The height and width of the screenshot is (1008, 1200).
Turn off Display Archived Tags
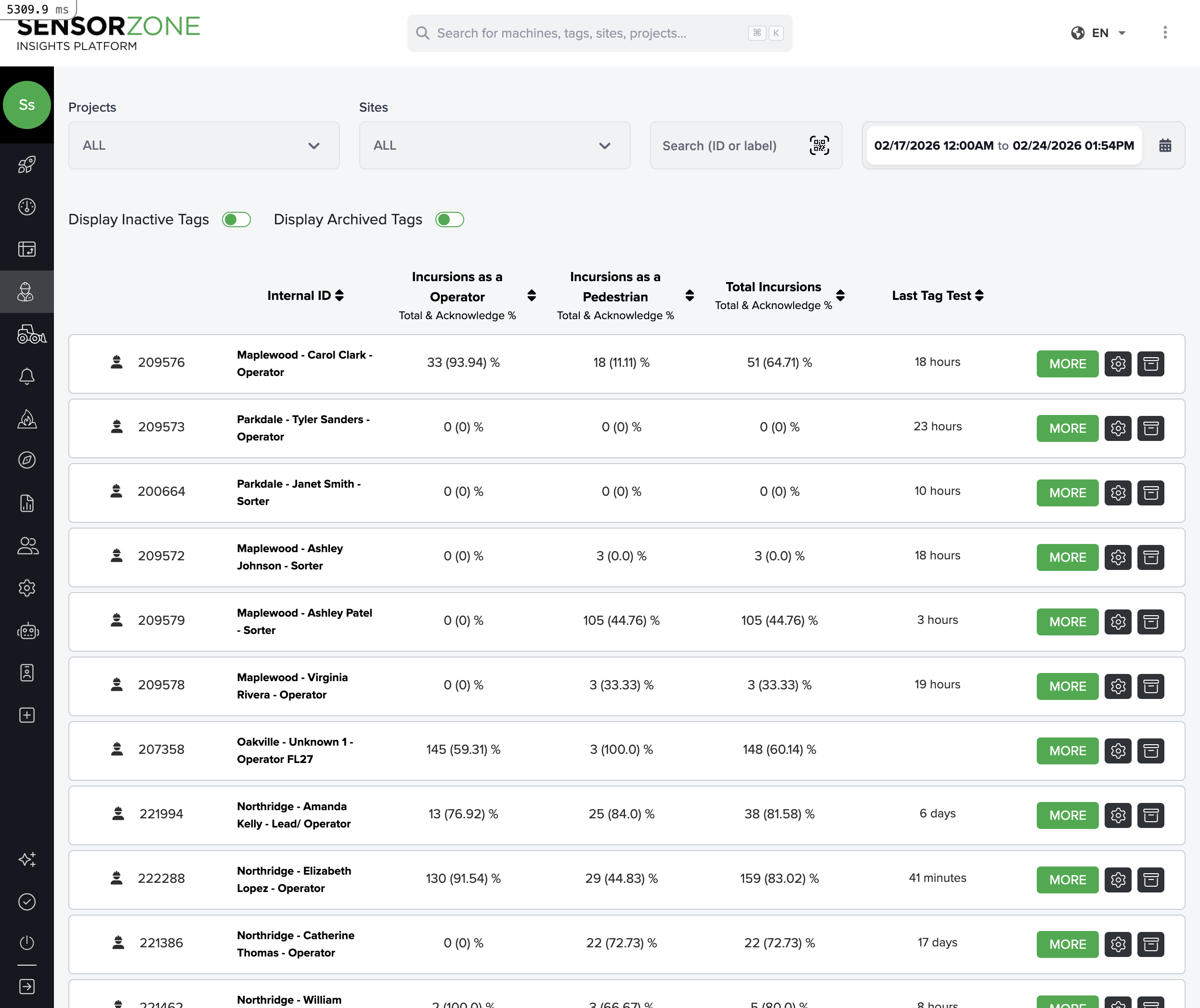(449, 220)
